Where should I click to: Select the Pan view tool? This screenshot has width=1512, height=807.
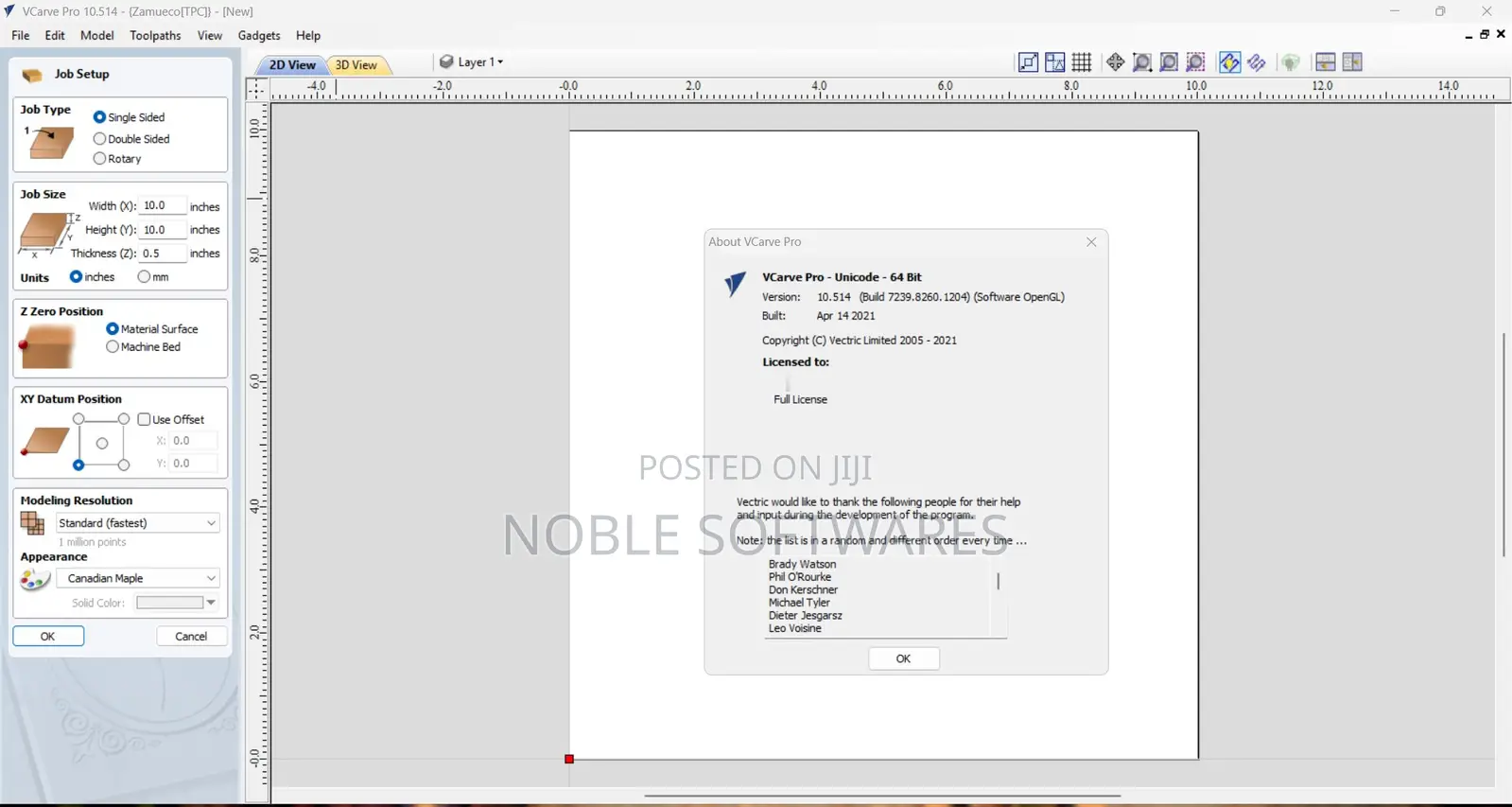1116,62
